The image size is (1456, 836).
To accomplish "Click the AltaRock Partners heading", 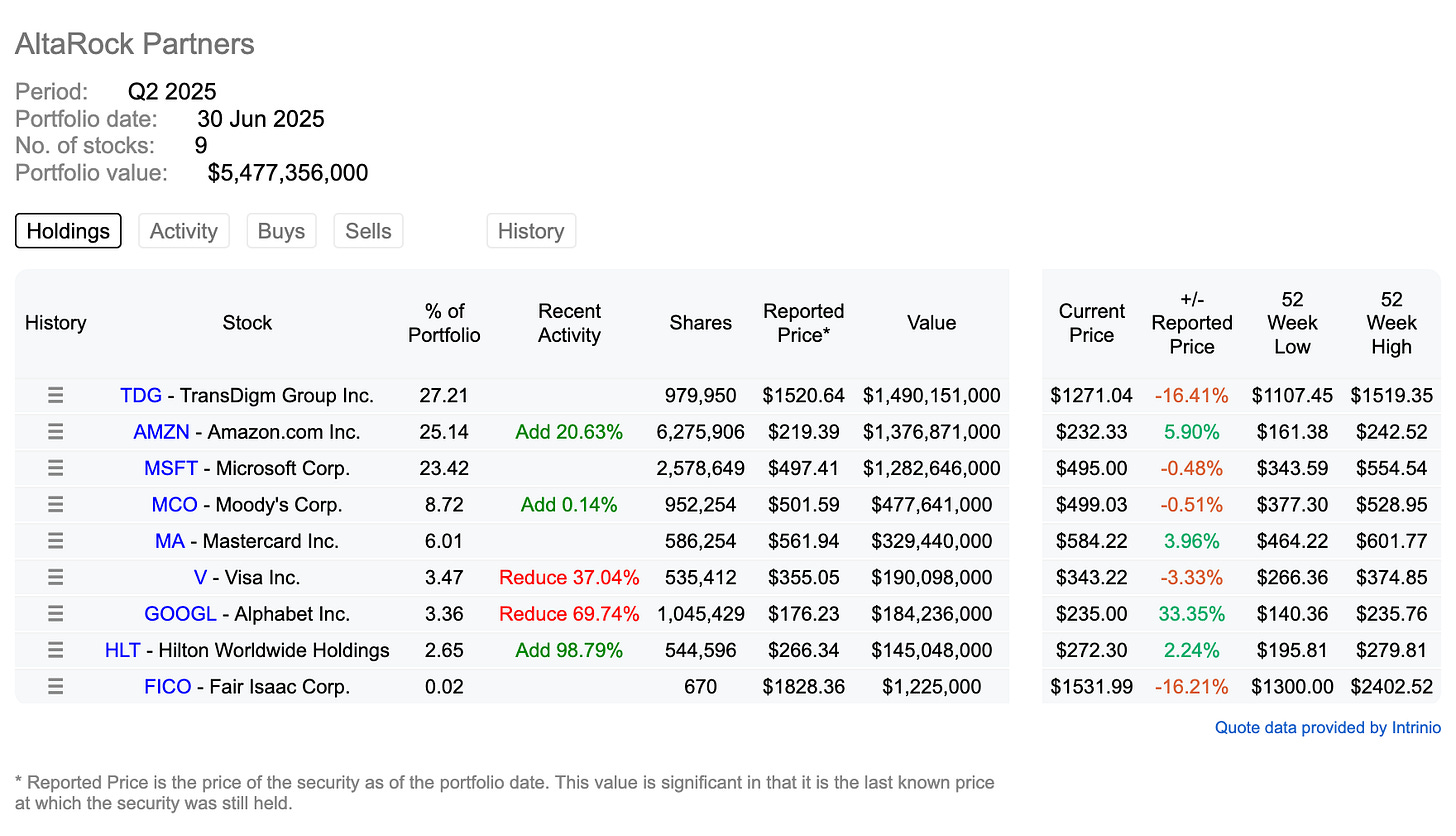I will 135,44.
